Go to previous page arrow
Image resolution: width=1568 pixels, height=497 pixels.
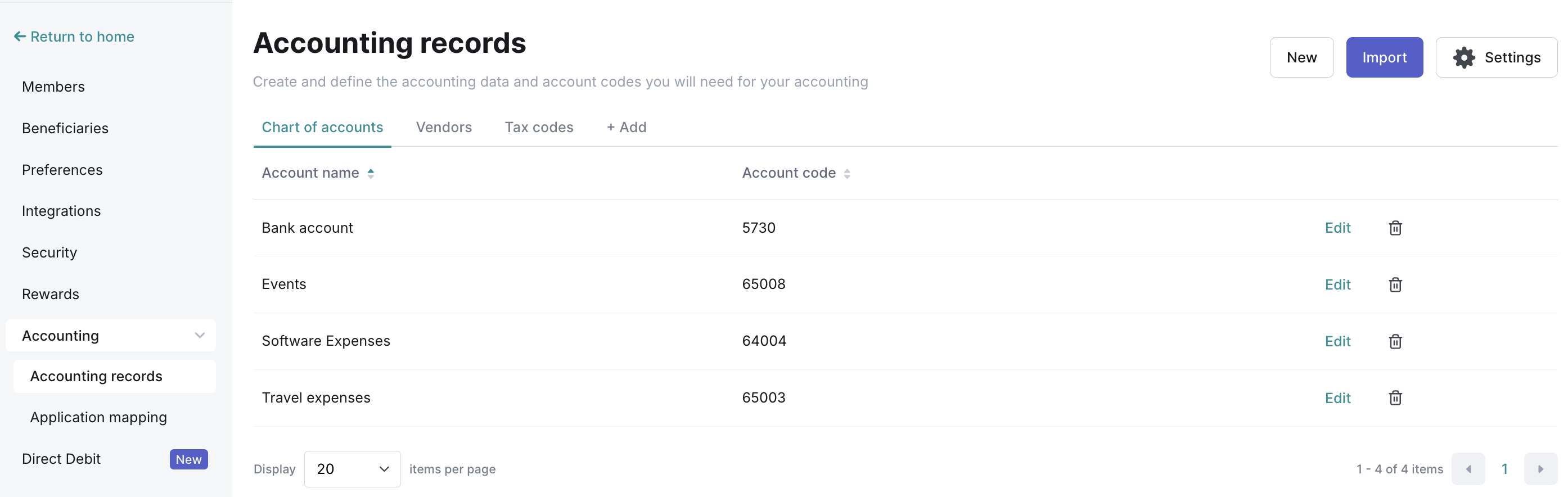coord(1467,469)
